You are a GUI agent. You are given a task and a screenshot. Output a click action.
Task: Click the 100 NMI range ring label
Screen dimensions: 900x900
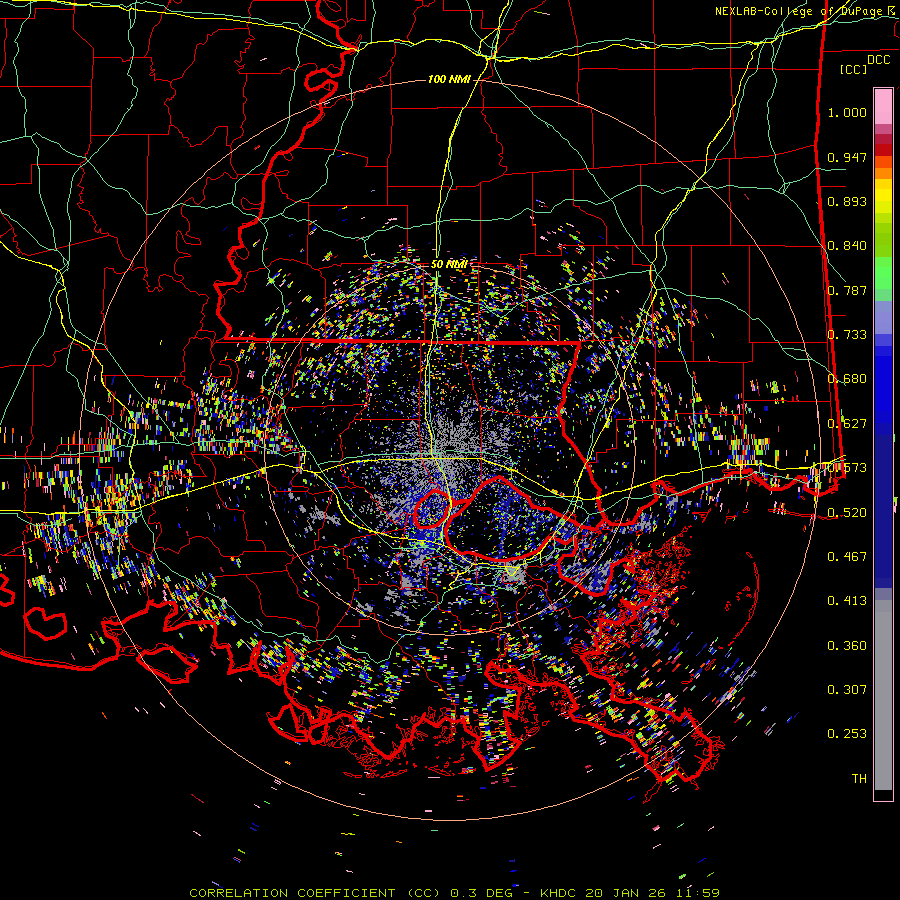pos(449,79)
